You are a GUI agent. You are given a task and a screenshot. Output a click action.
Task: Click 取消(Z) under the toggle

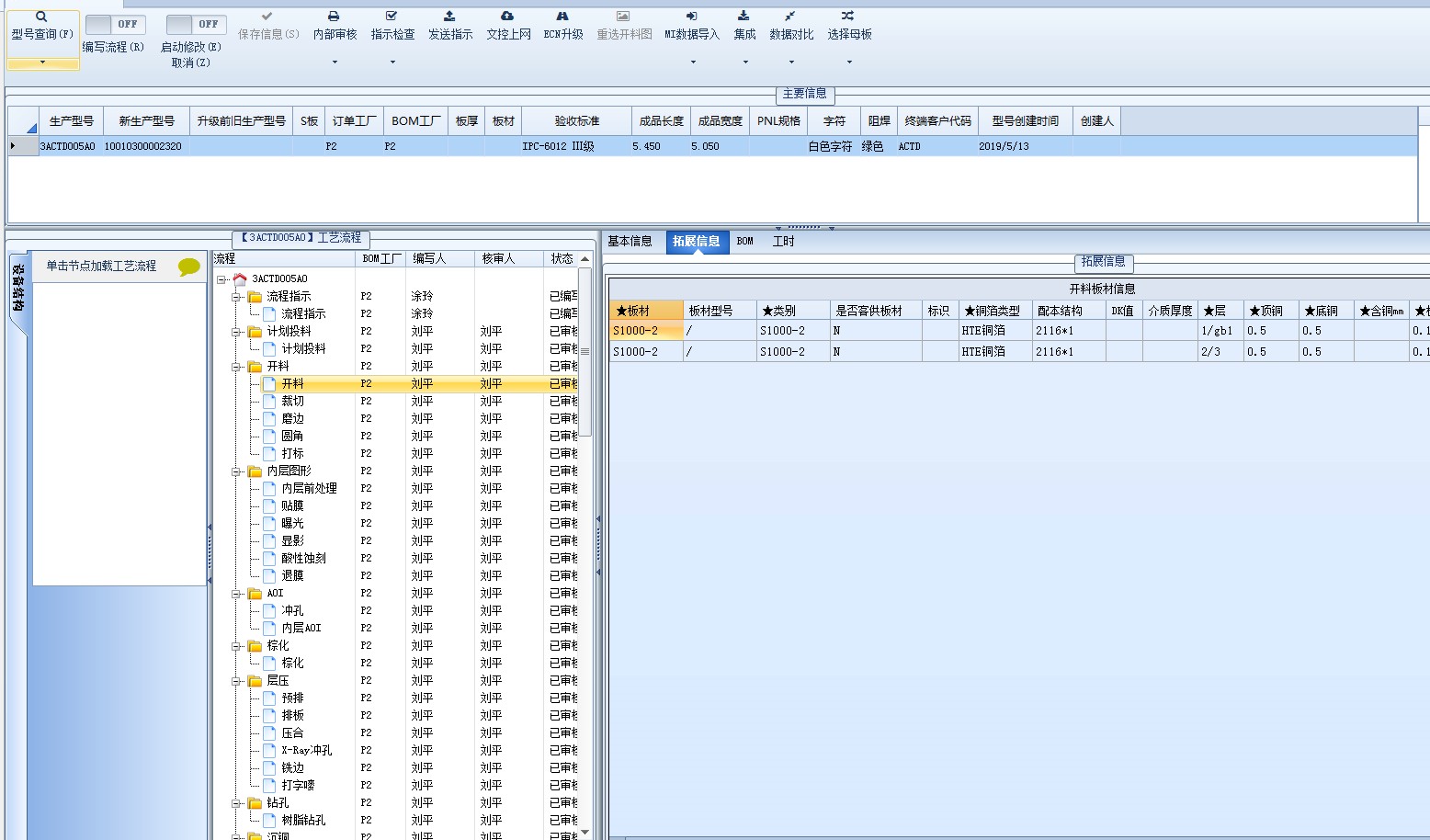coord(190,62)
